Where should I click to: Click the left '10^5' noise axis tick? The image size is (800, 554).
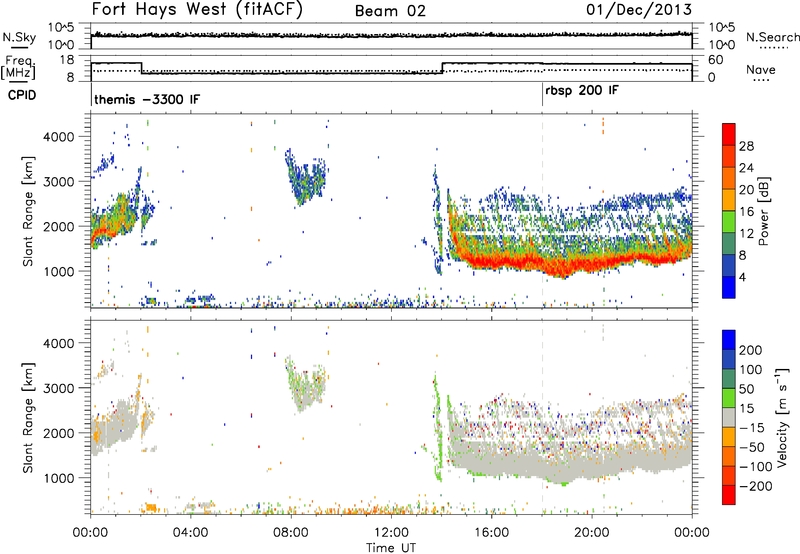click(61, 27)
